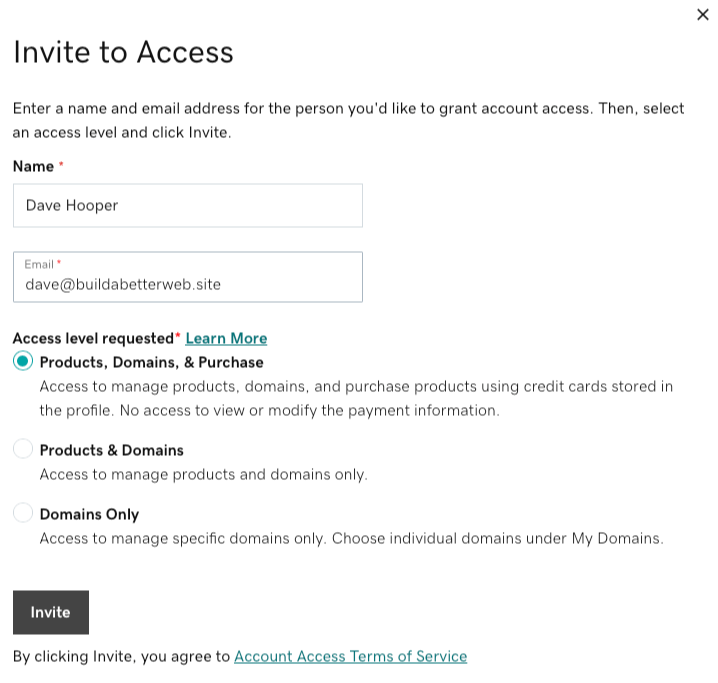
Task: Click the "Domains Only" option label
Action: click(x=89, y=514)
